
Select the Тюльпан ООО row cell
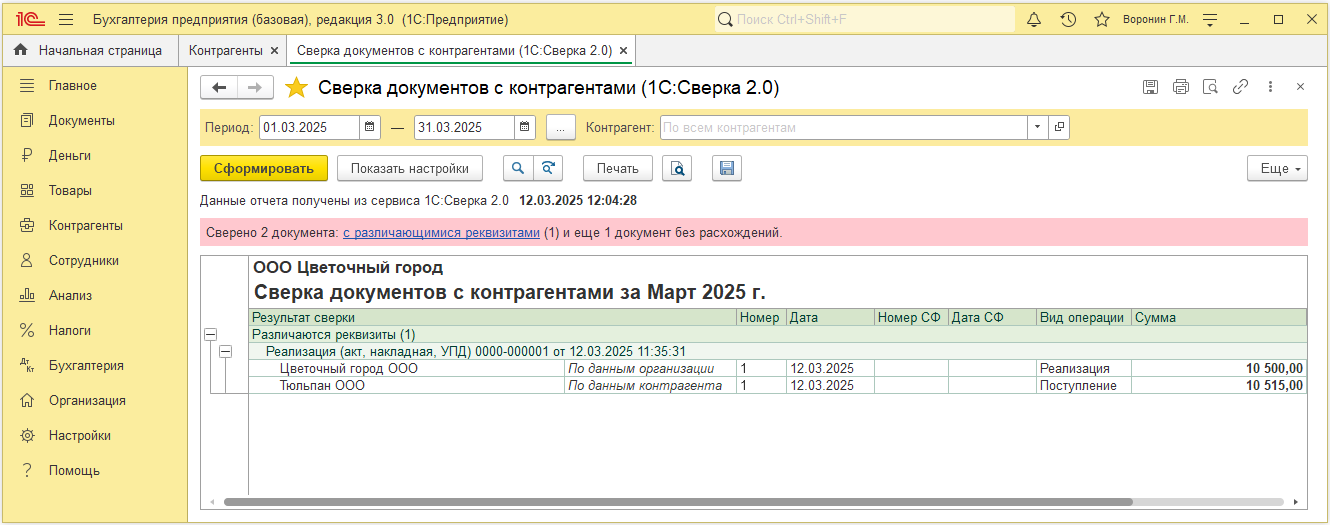(x=407, y=385)
